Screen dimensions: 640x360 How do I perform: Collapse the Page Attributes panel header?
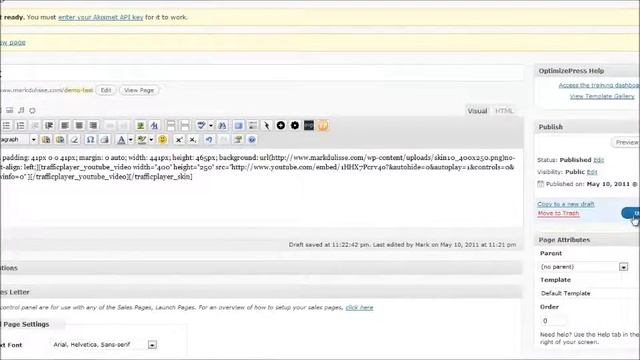coord(587,240)
